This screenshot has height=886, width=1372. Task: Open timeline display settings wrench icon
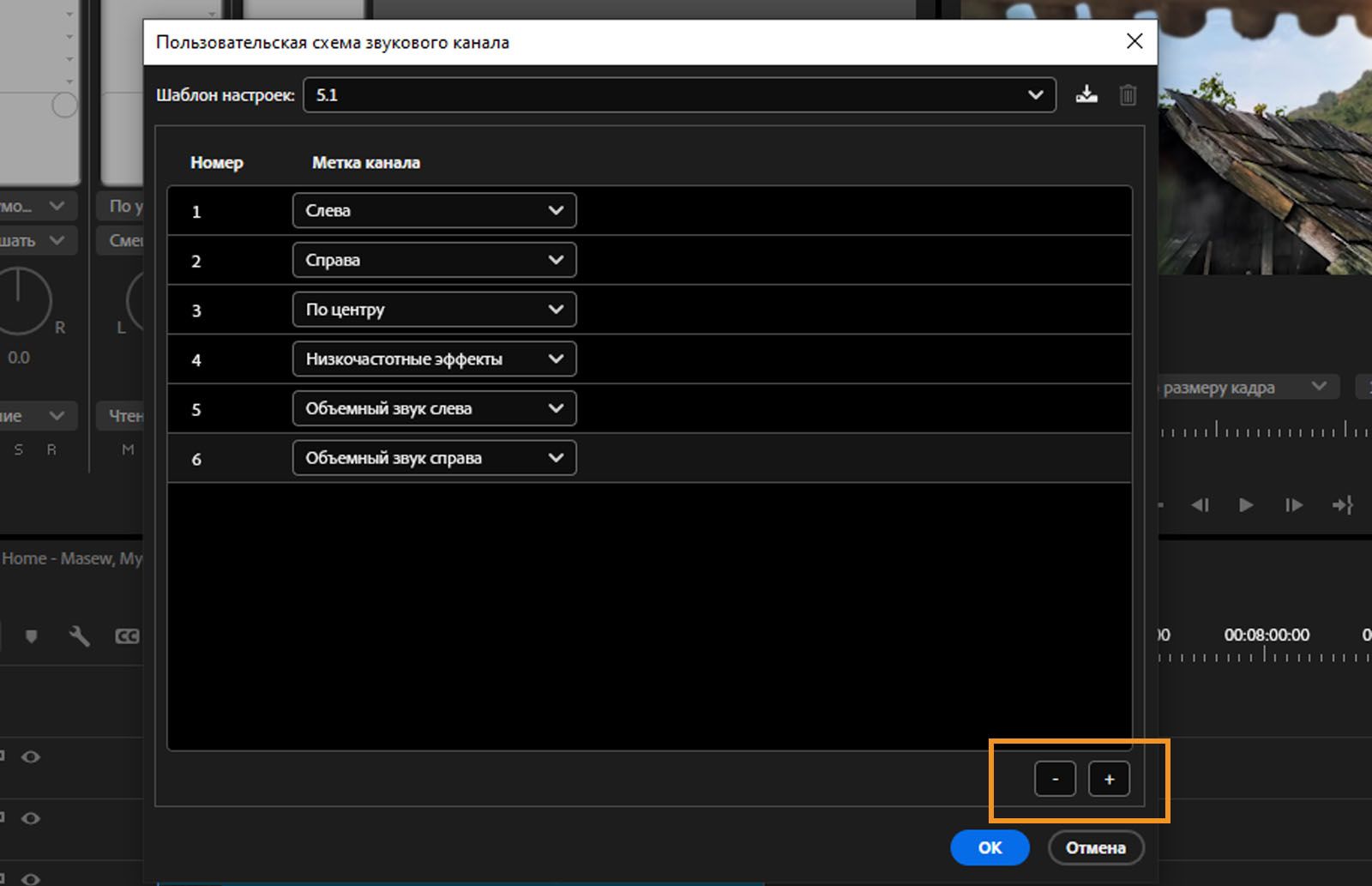point(79,636)
